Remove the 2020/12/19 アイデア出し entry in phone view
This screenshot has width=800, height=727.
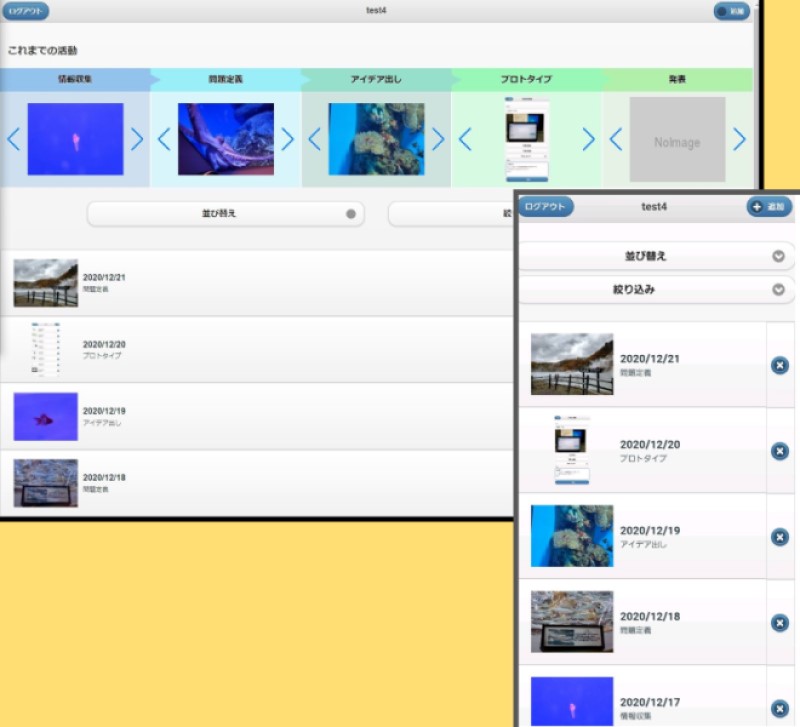[780, 537]
